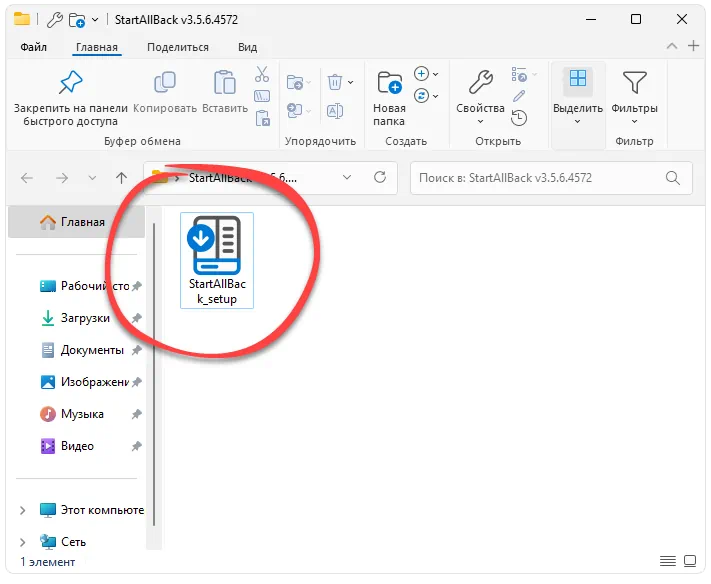Click the open-with icon in Открыть group
Image resolution: width=711 pixels, height=584 pixels.
click(x=519, y=74)
